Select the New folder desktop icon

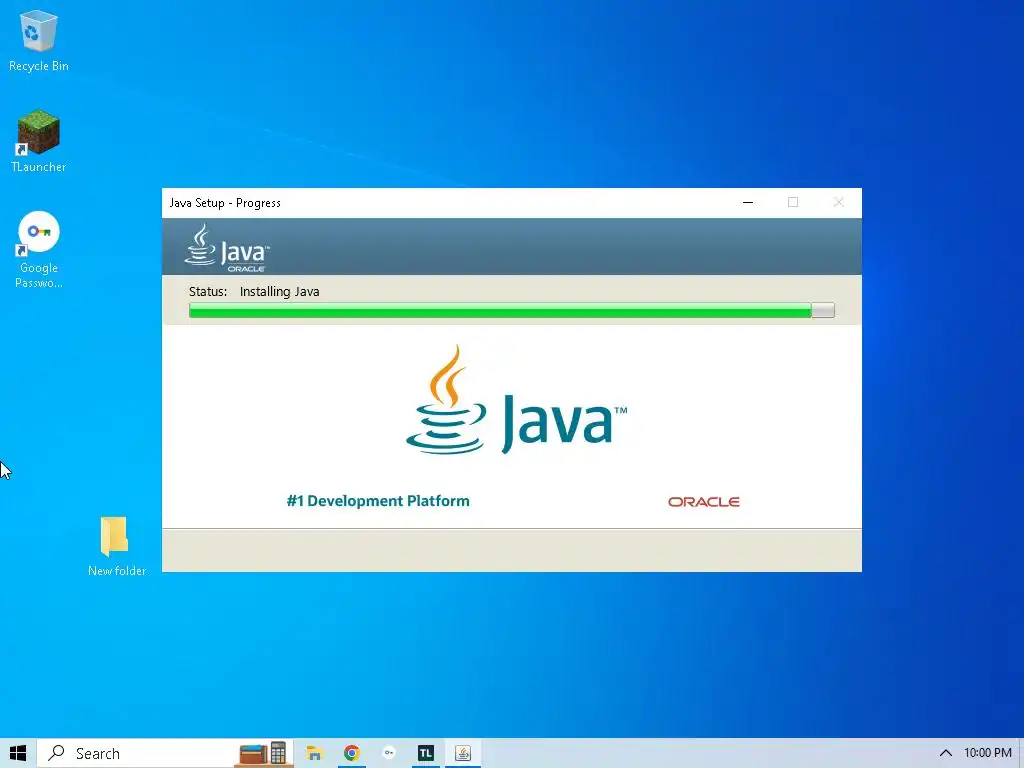click(x=116, y=546)
